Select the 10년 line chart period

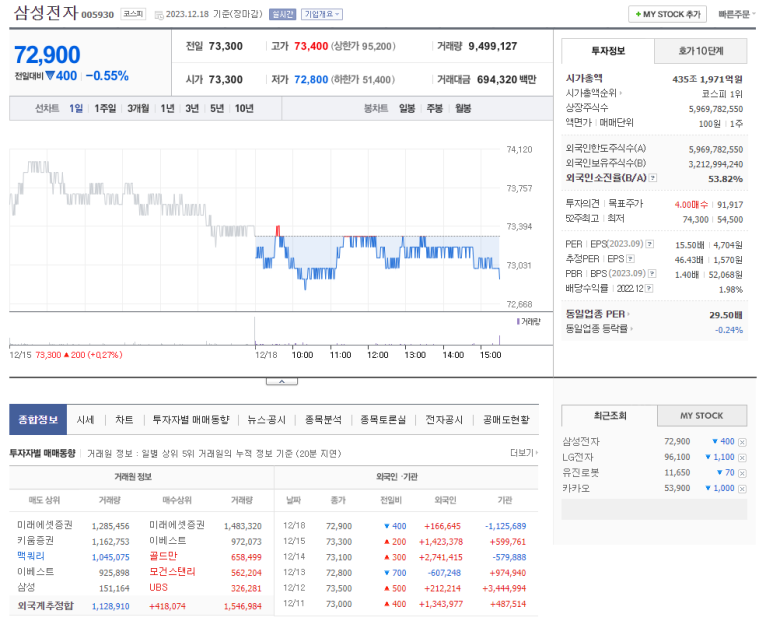tap(244, 108)
